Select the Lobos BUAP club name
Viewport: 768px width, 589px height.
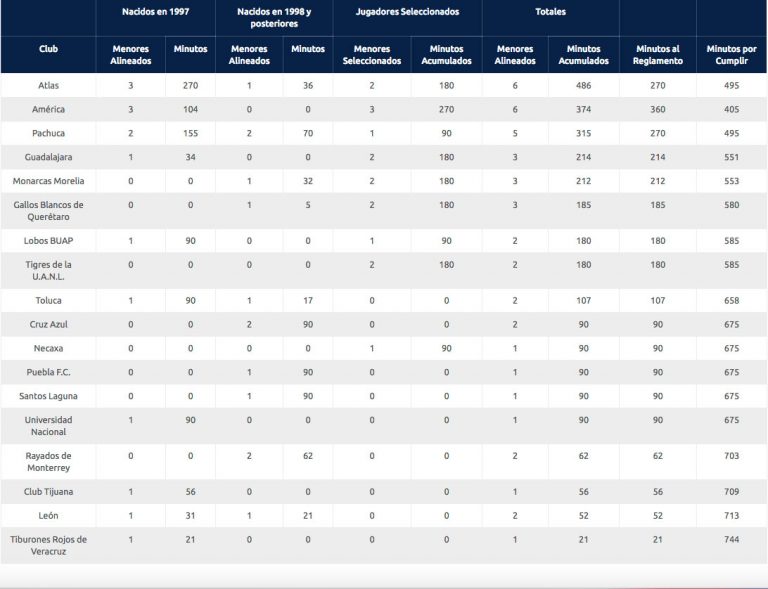tap(48, 241)
